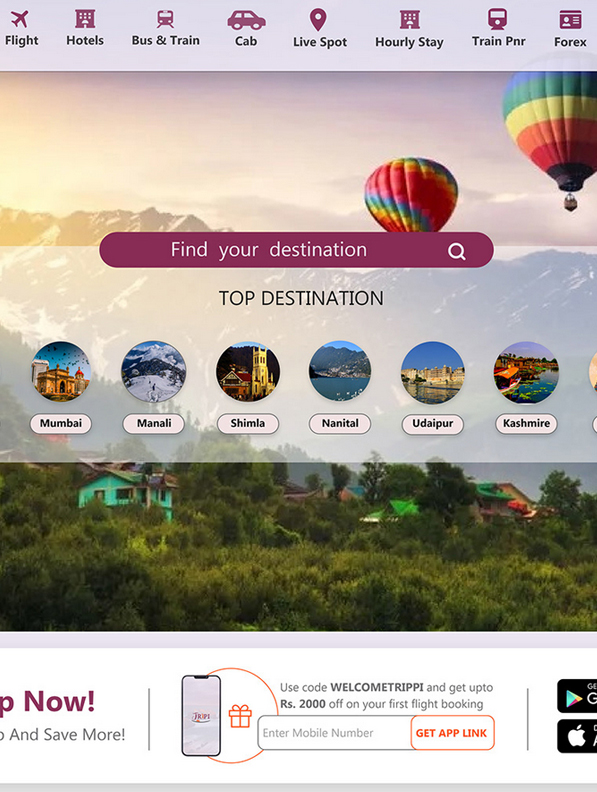This screenshot has width=597, height=792.
Task: Click the Find your destination search bar
Action: 296,250
